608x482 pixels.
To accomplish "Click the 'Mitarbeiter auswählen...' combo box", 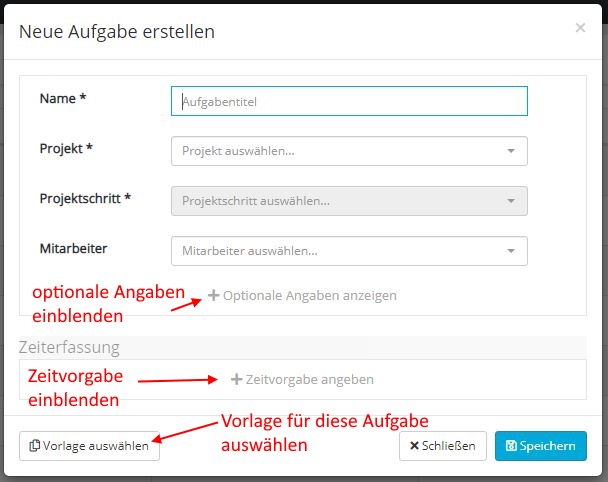I will point(340,251).
